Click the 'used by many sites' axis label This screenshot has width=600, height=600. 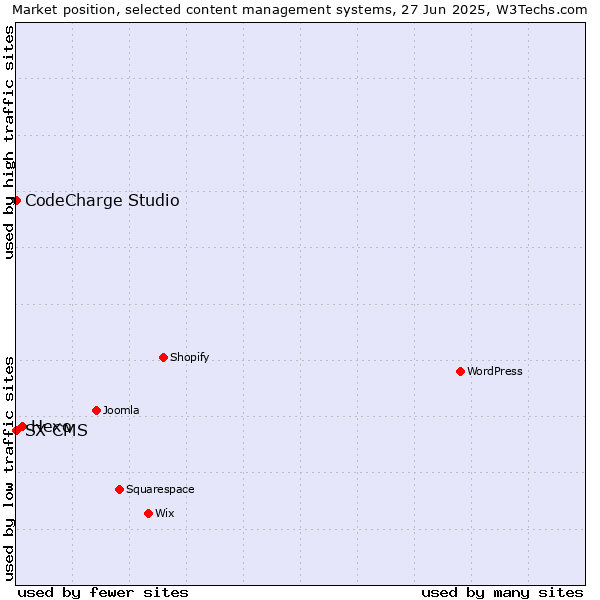[x=502, y=593]
